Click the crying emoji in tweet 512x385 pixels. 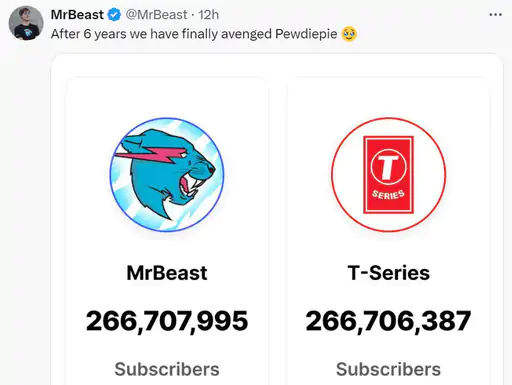pyautogui.click(x=349, y=34)
